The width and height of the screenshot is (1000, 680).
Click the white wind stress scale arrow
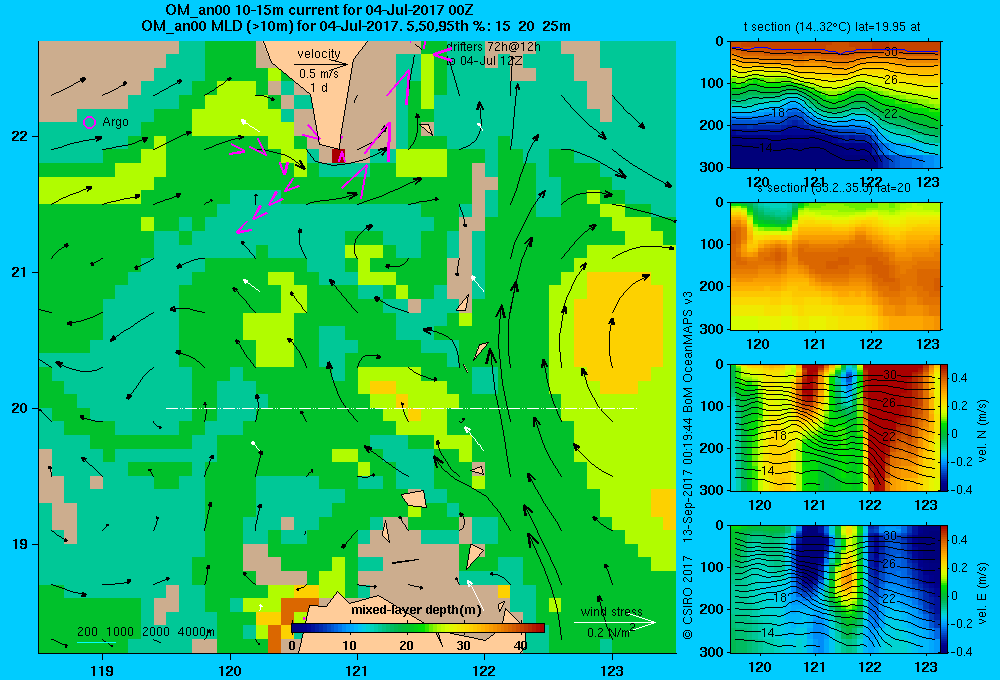614,622
